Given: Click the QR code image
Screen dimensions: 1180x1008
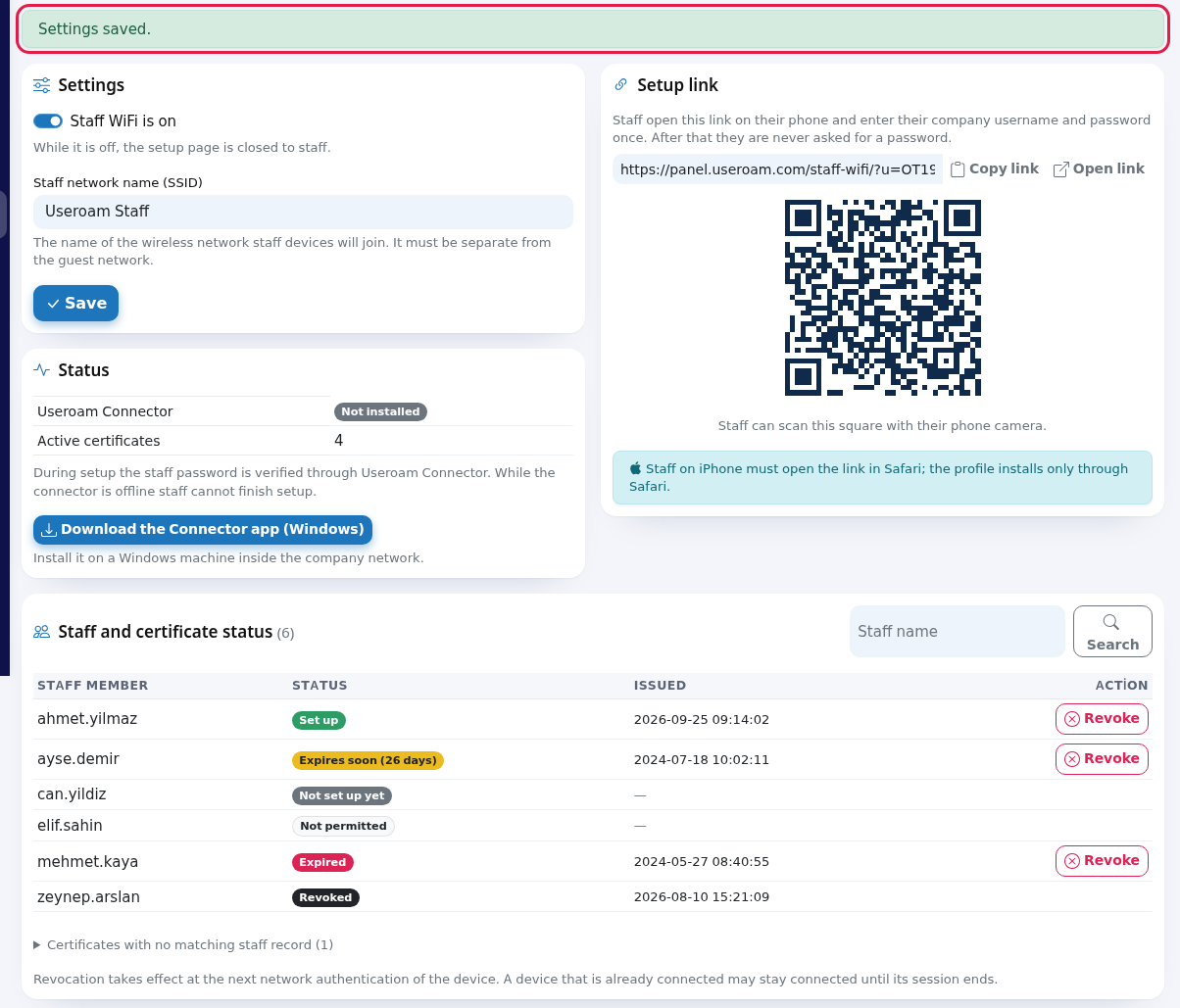Looking at the screenshot, I should 883,298.
